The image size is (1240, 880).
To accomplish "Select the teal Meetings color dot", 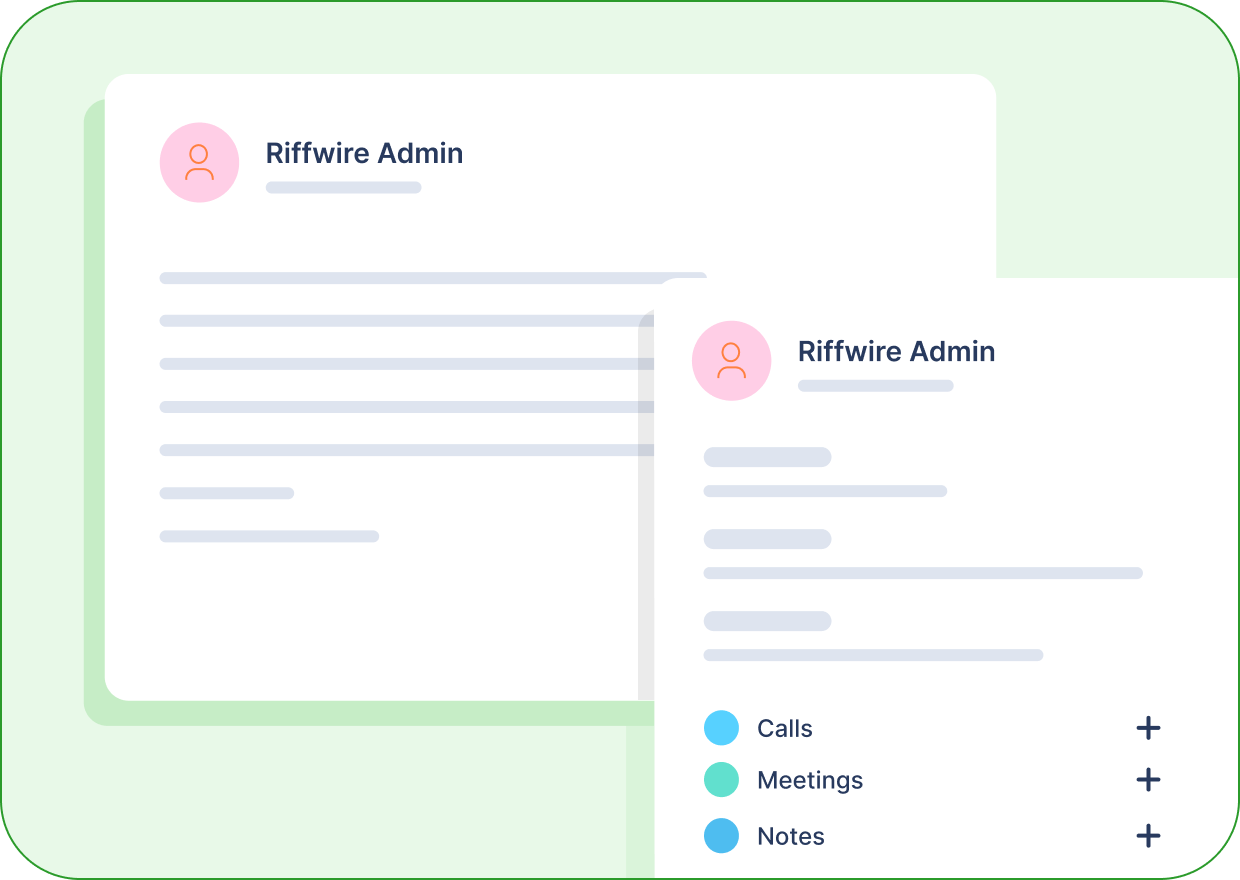I will pyautogui.click(x=721, y=780).
